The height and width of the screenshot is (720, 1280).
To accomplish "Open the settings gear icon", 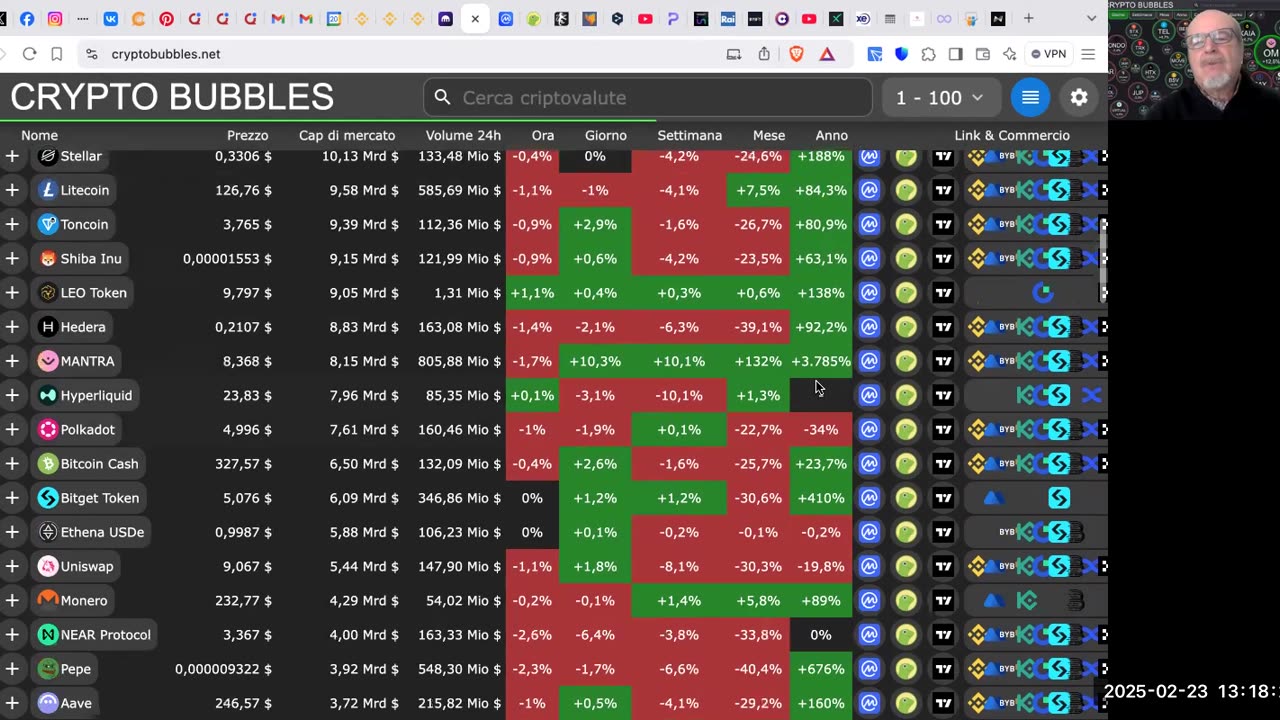I will pyautogui.click(x=1079, y=97).
